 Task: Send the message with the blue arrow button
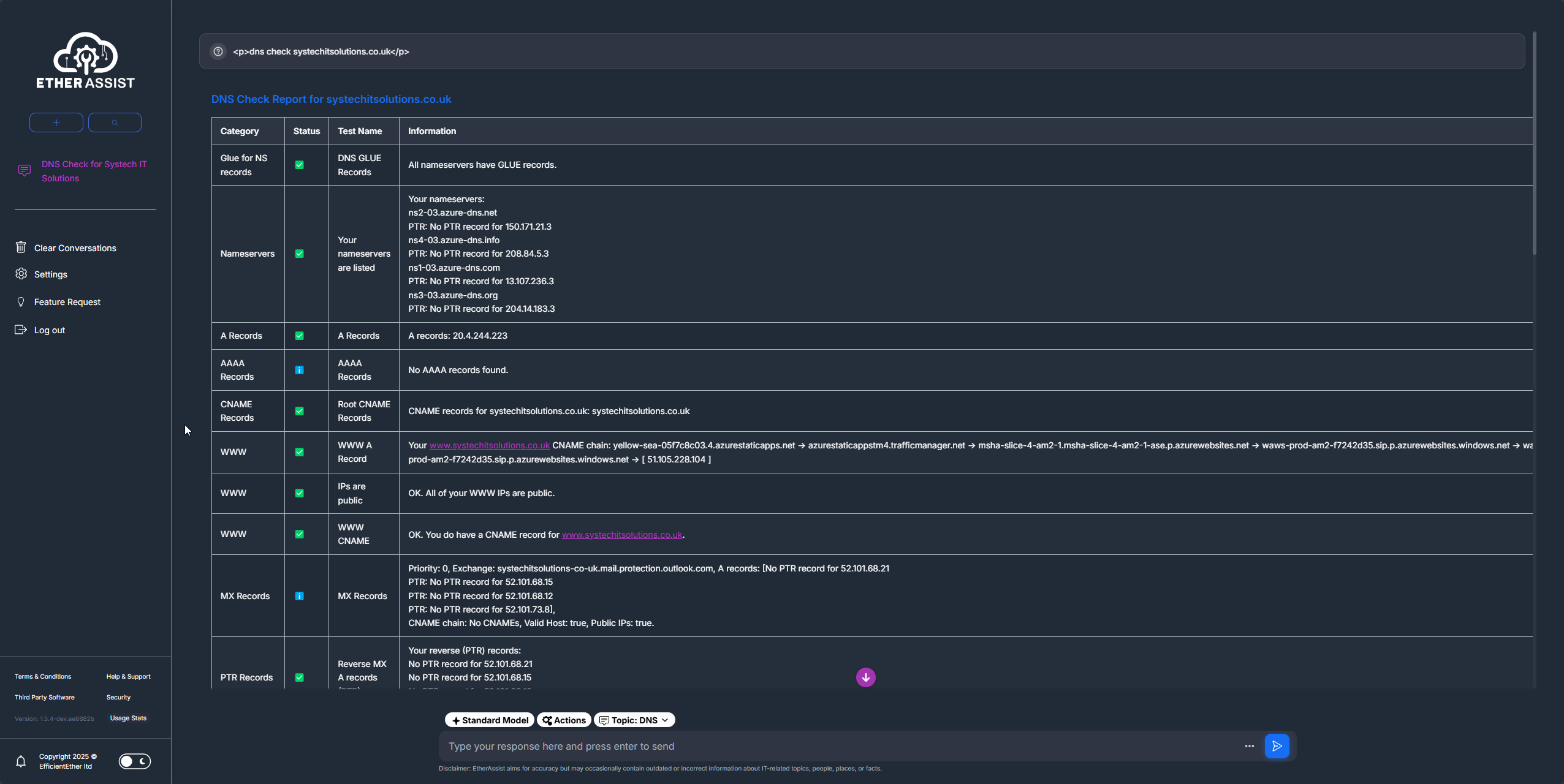tap(1277, 746)
